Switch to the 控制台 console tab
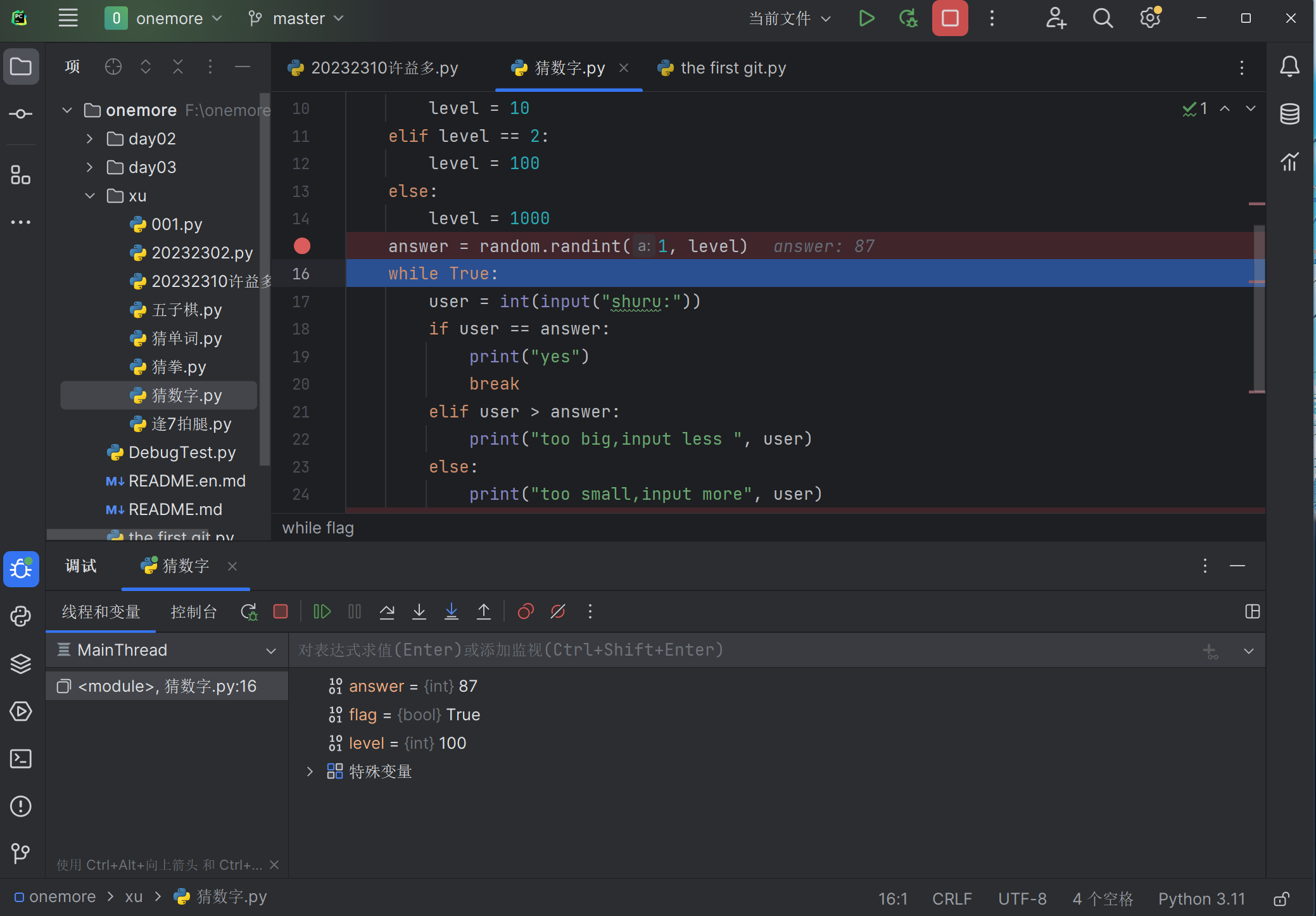1316x916 pixels. point(194,612)
